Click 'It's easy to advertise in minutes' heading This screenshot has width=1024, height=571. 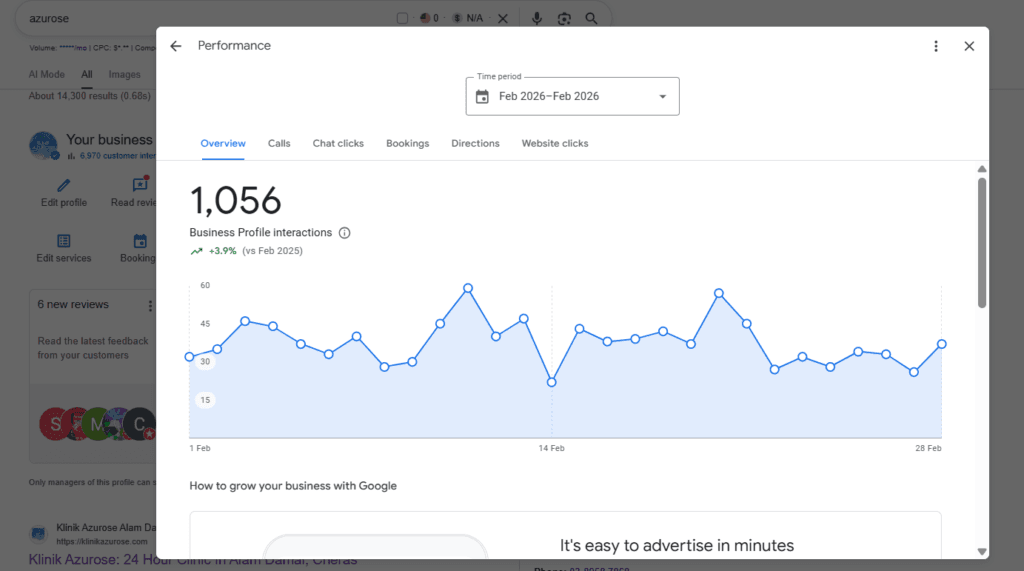pos(677,546)
